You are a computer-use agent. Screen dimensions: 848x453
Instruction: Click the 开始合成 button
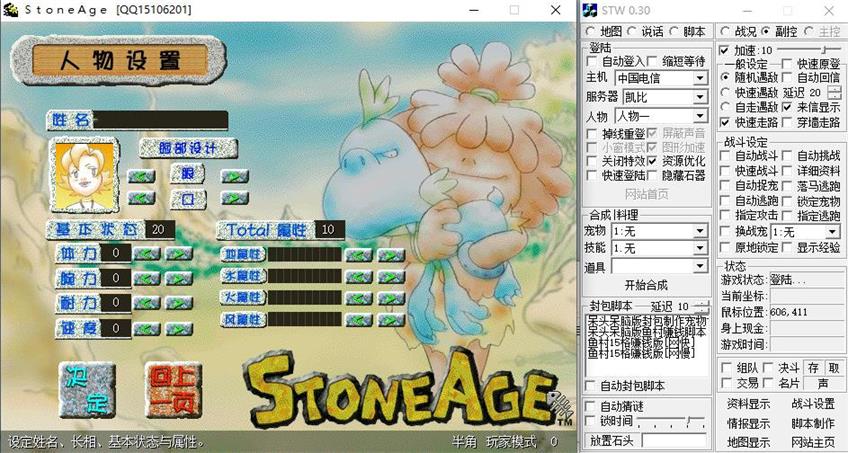coord(645,285)
